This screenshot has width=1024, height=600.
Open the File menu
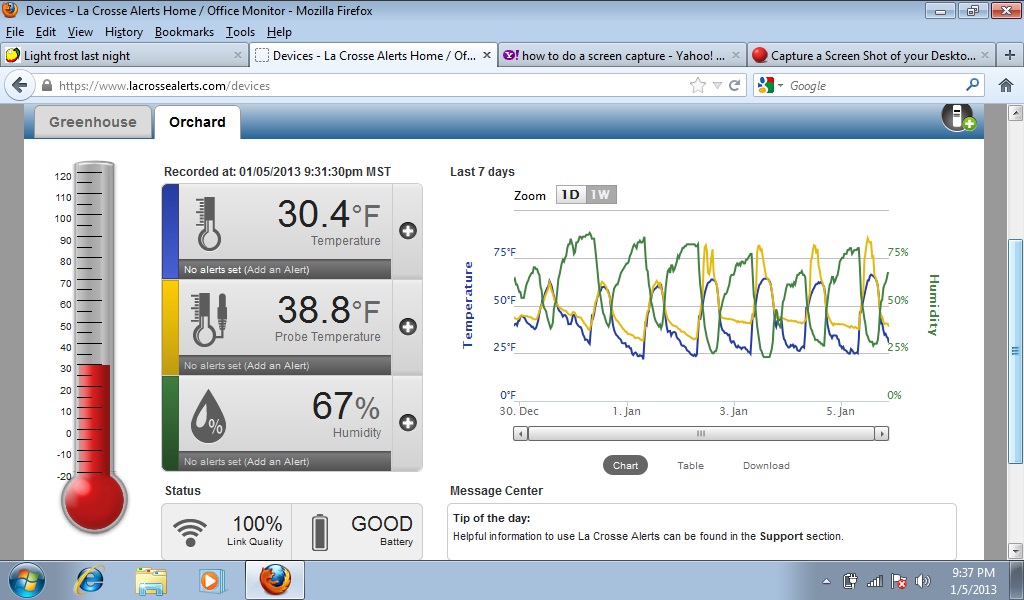pyautogui.click(x=14, y=32)
